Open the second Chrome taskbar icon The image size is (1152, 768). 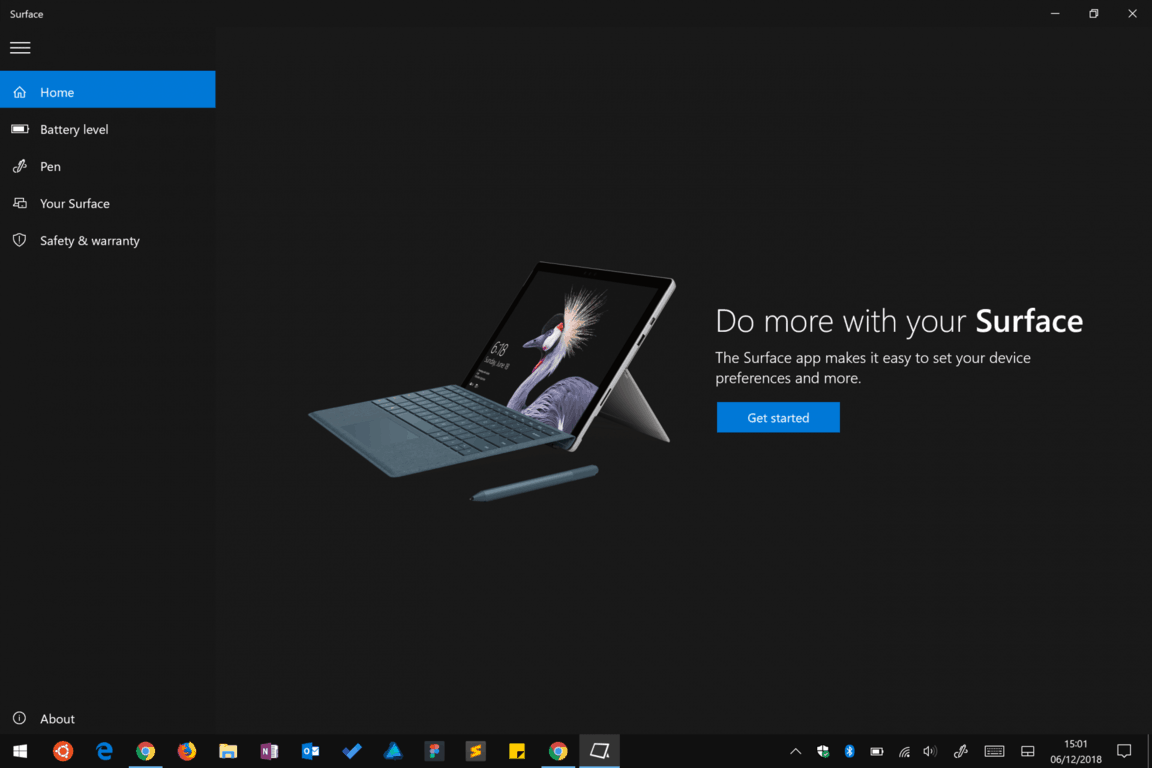[558, 751]
